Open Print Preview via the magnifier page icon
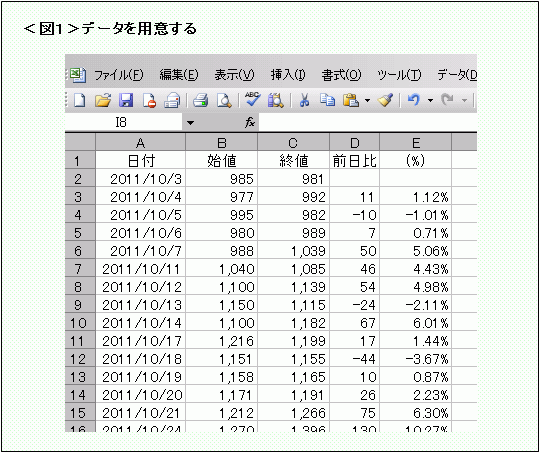The height and width of the screenshot is (452, 539). pyautogui.click(x=224, y=101)
